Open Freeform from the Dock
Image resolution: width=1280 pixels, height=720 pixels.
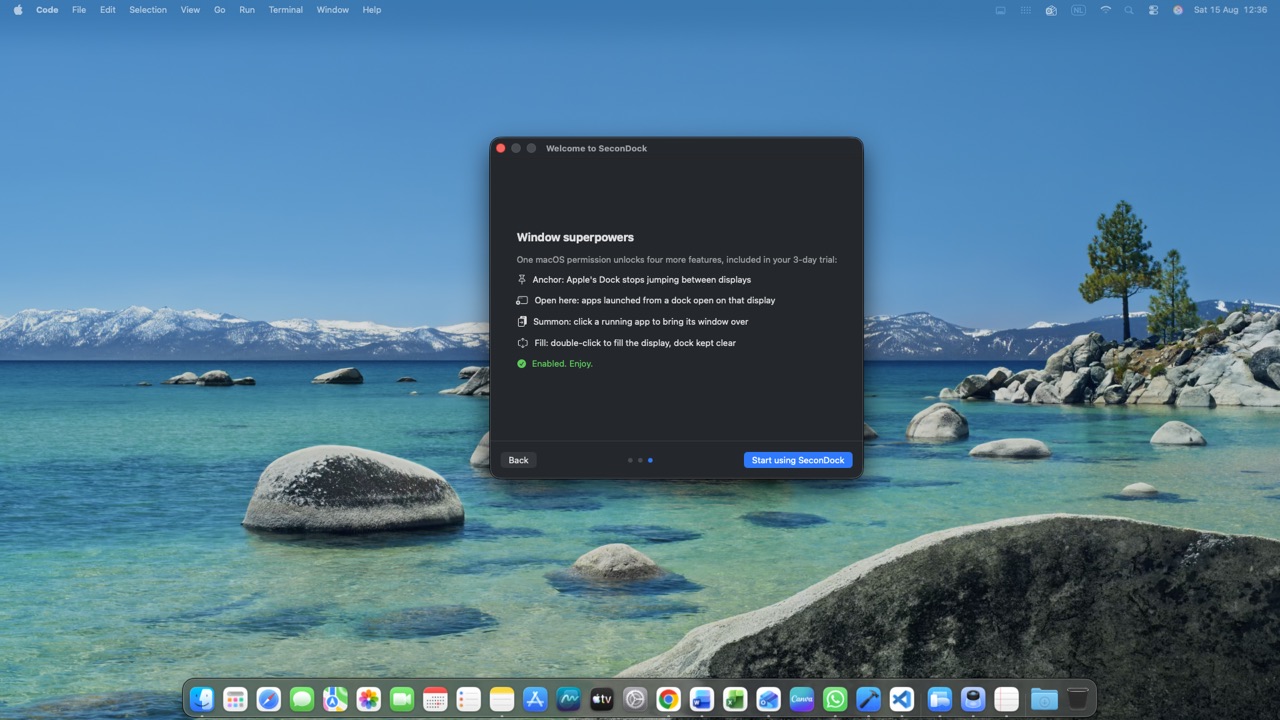569,699
